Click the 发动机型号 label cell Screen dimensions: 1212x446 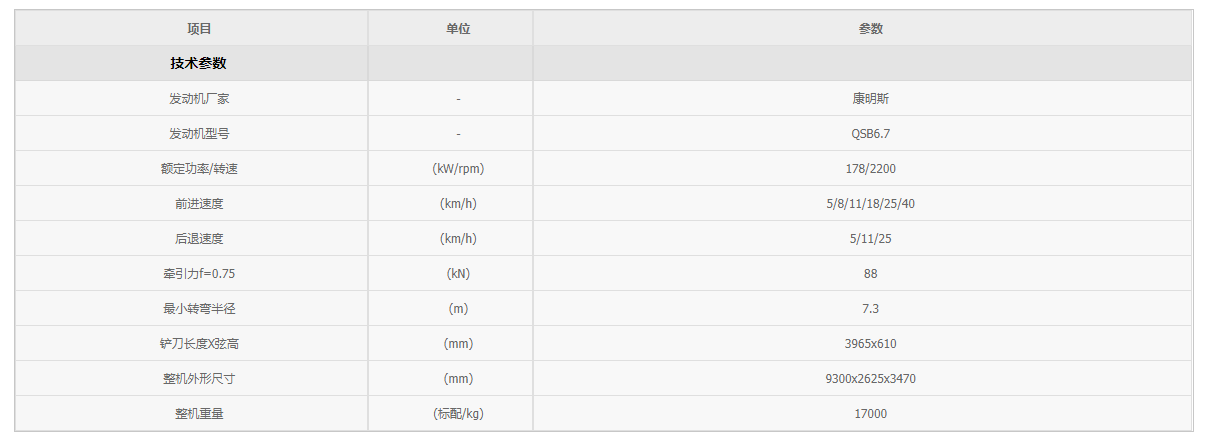[x=199, y=134]
